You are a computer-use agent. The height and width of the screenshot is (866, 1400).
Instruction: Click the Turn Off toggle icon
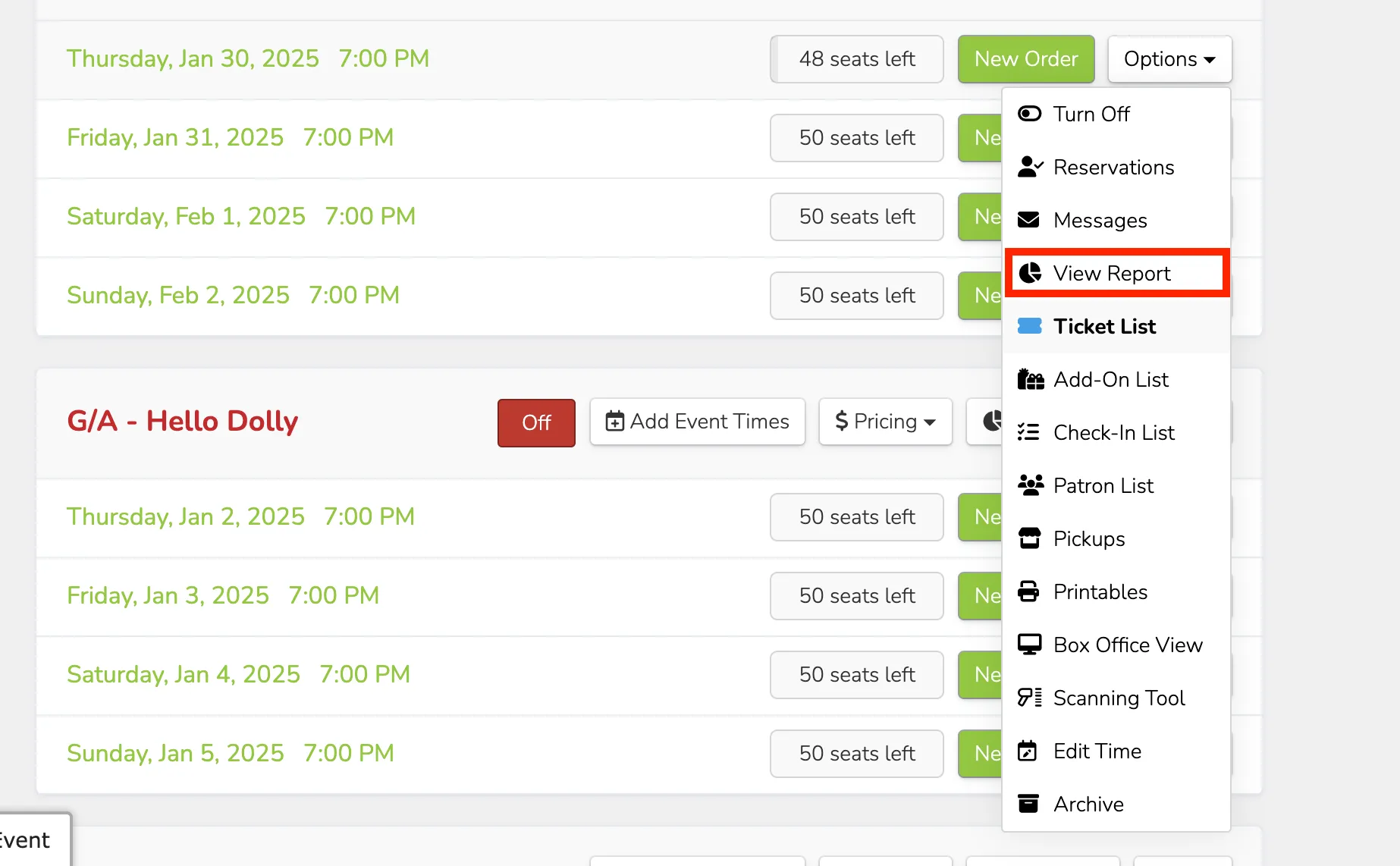[1029, 114]
